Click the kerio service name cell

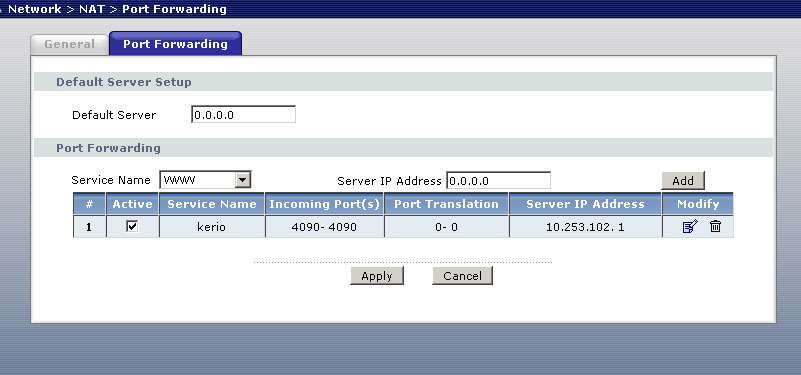tap(211, 227)
